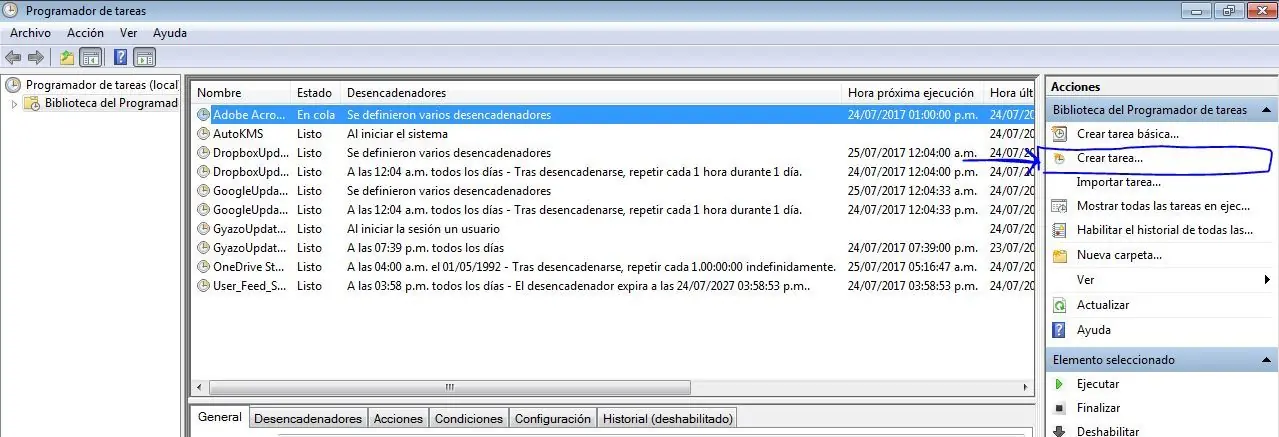This screenshot has width=1279, height=437.
Task: Open the Acción menu
Action: [x=85, y=33]
